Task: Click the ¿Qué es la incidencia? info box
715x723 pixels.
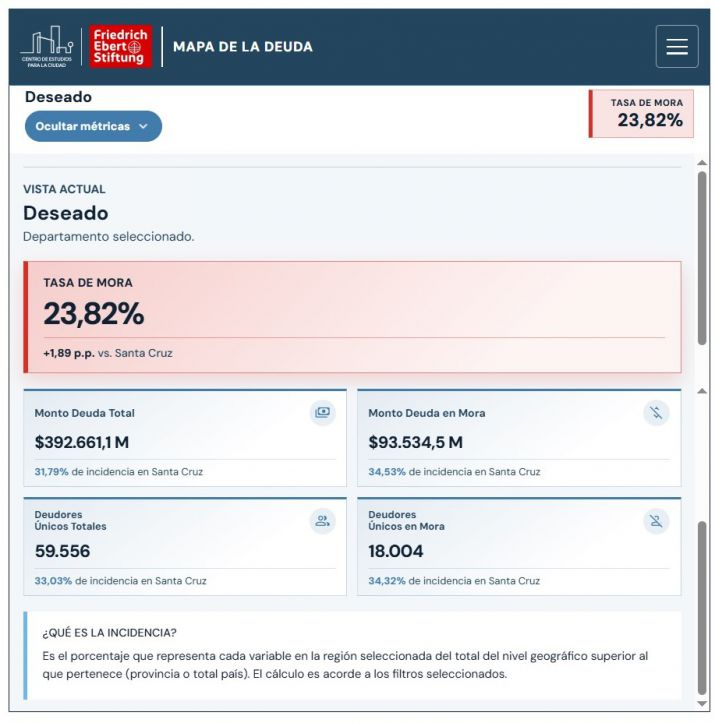Action: coord(352,655)
